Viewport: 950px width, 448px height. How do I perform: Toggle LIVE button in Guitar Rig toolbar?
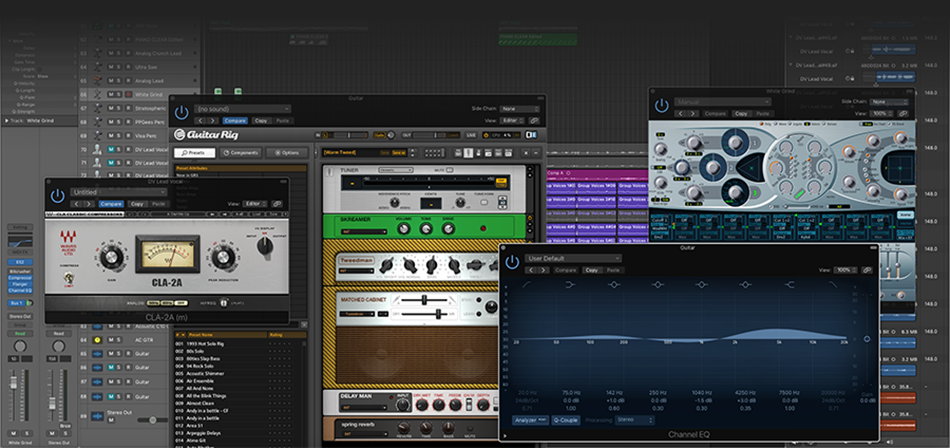[x=471, y=135]
